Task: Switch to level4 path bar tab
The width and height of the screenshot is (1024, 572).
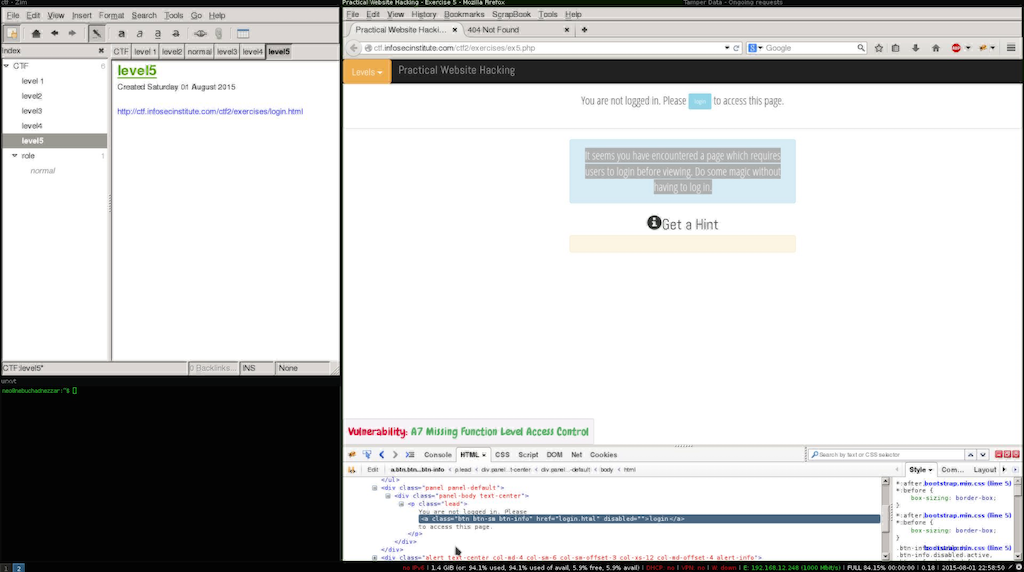Action: click(x=252, y=52)
